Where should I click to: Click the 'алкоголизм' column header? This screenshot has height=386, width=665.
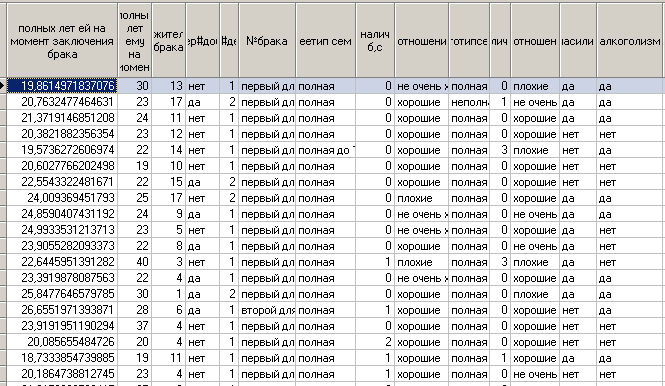(x=630, y=41)
